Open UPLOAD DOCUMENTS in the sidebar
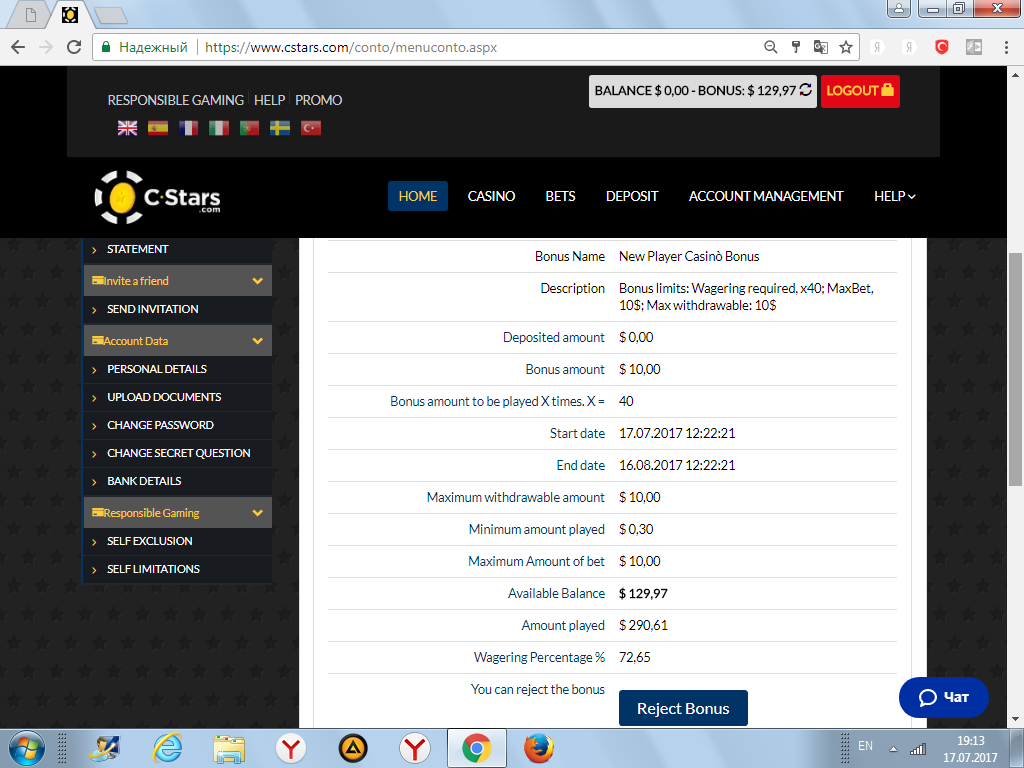The height and width of the screenshot is (768, 1024). pyautogui.click(x=164, y=397)
